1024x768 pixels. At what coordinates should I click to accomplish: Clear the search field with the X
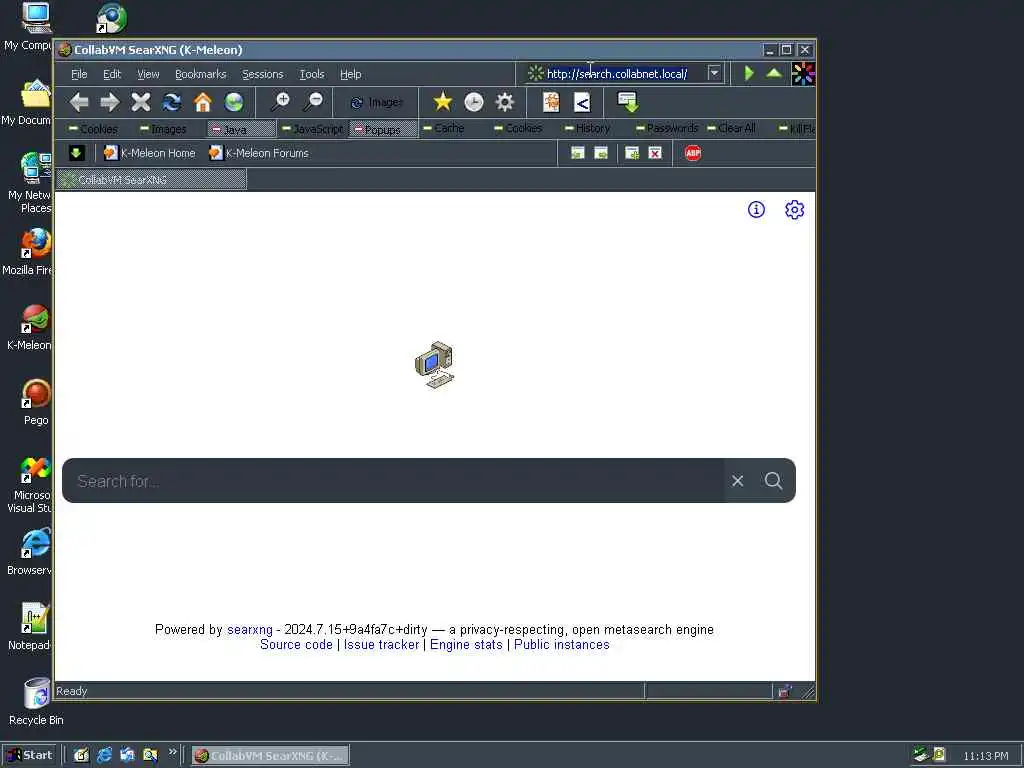point(738,481)
